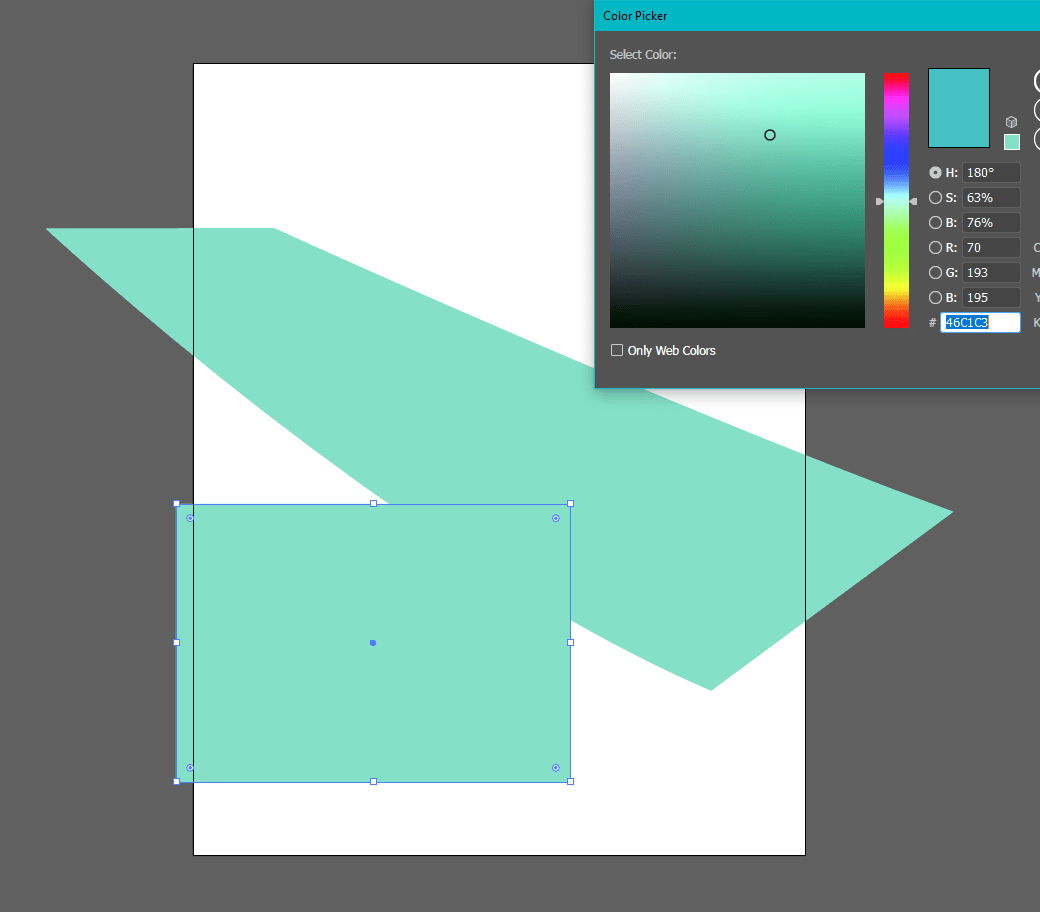Select the R red channel radio button

[x=934, y=247]
